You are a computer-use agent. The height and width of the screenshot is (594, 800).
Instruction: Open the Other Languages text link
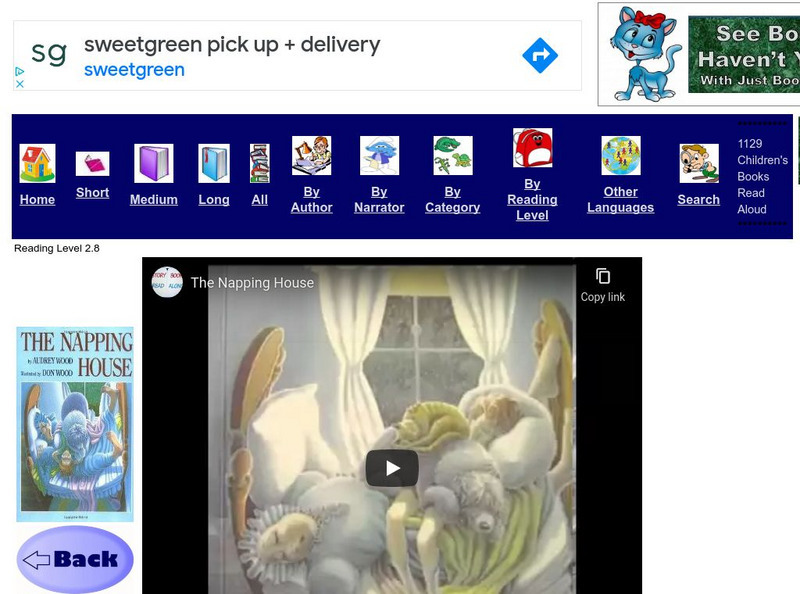(620, 200)
